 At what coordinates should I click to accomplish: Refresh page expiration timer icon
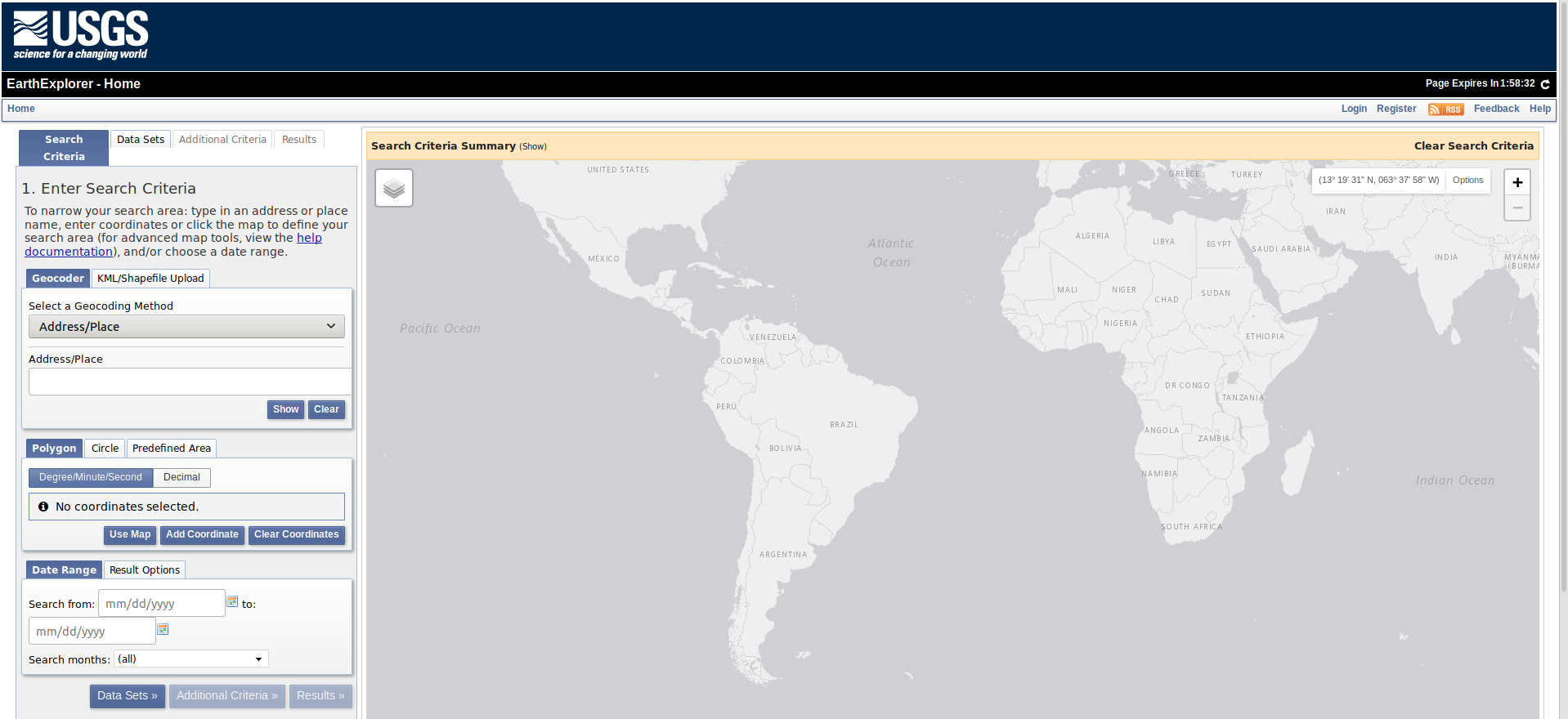[1545, 84]
